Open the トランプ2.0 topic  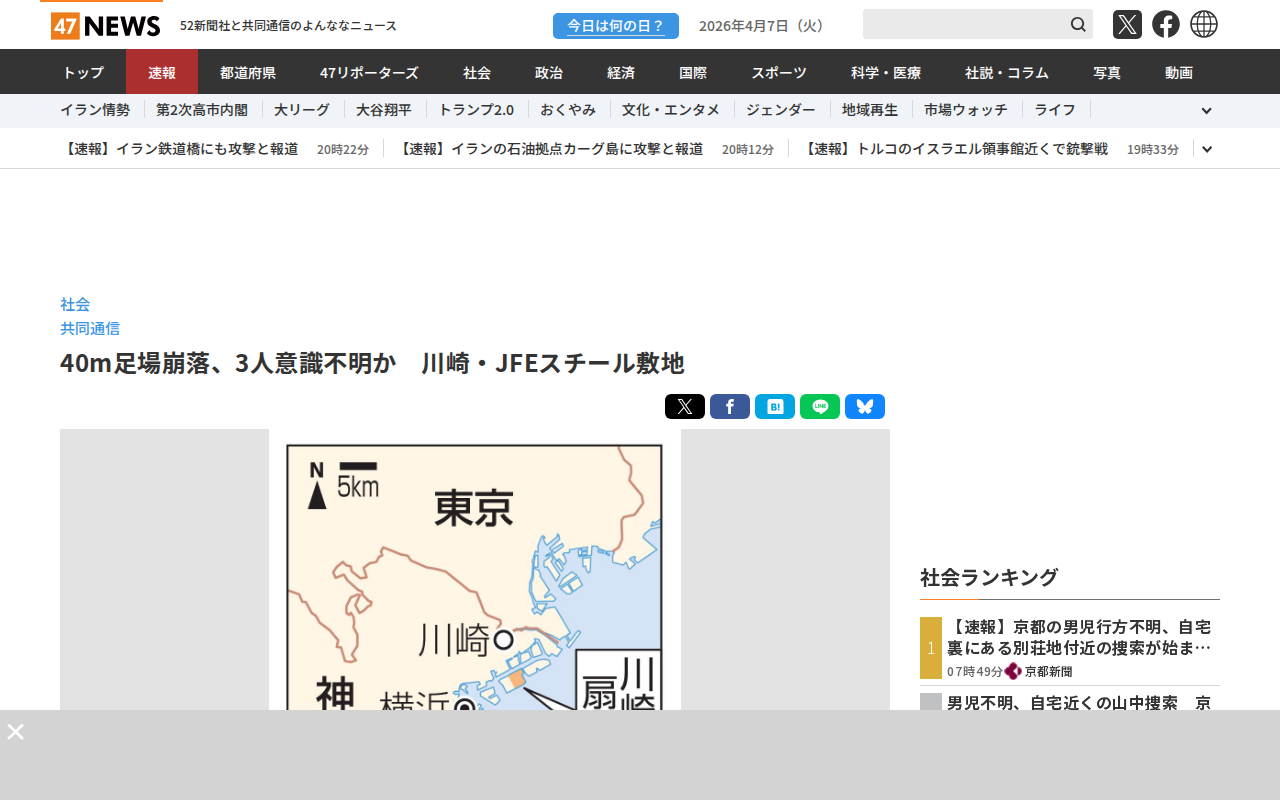[x=476, y=110]
